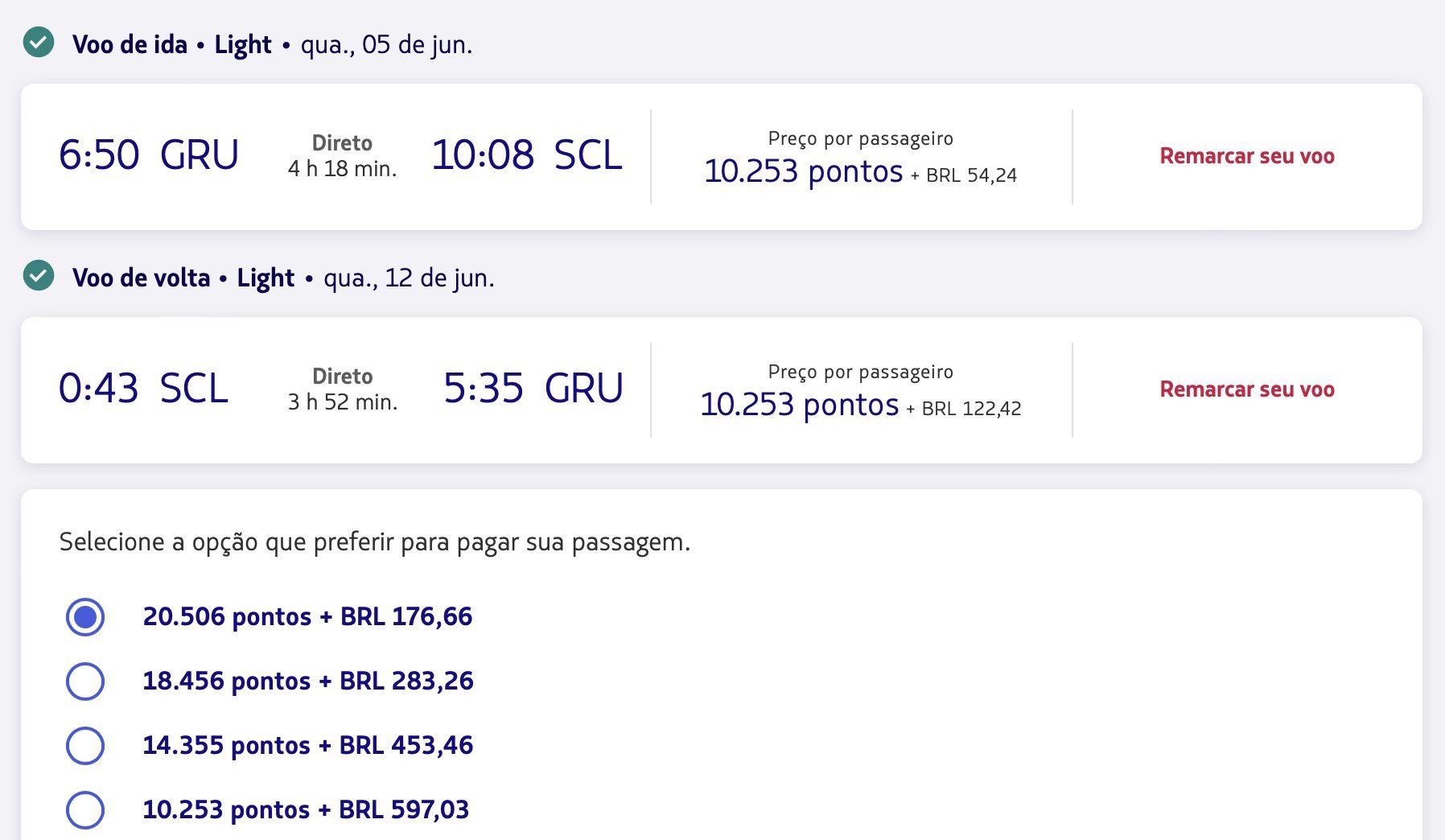Click the 10:08 SCL arrival time
Viewport: 1445px width, 840px height.
tap(527, 155)
